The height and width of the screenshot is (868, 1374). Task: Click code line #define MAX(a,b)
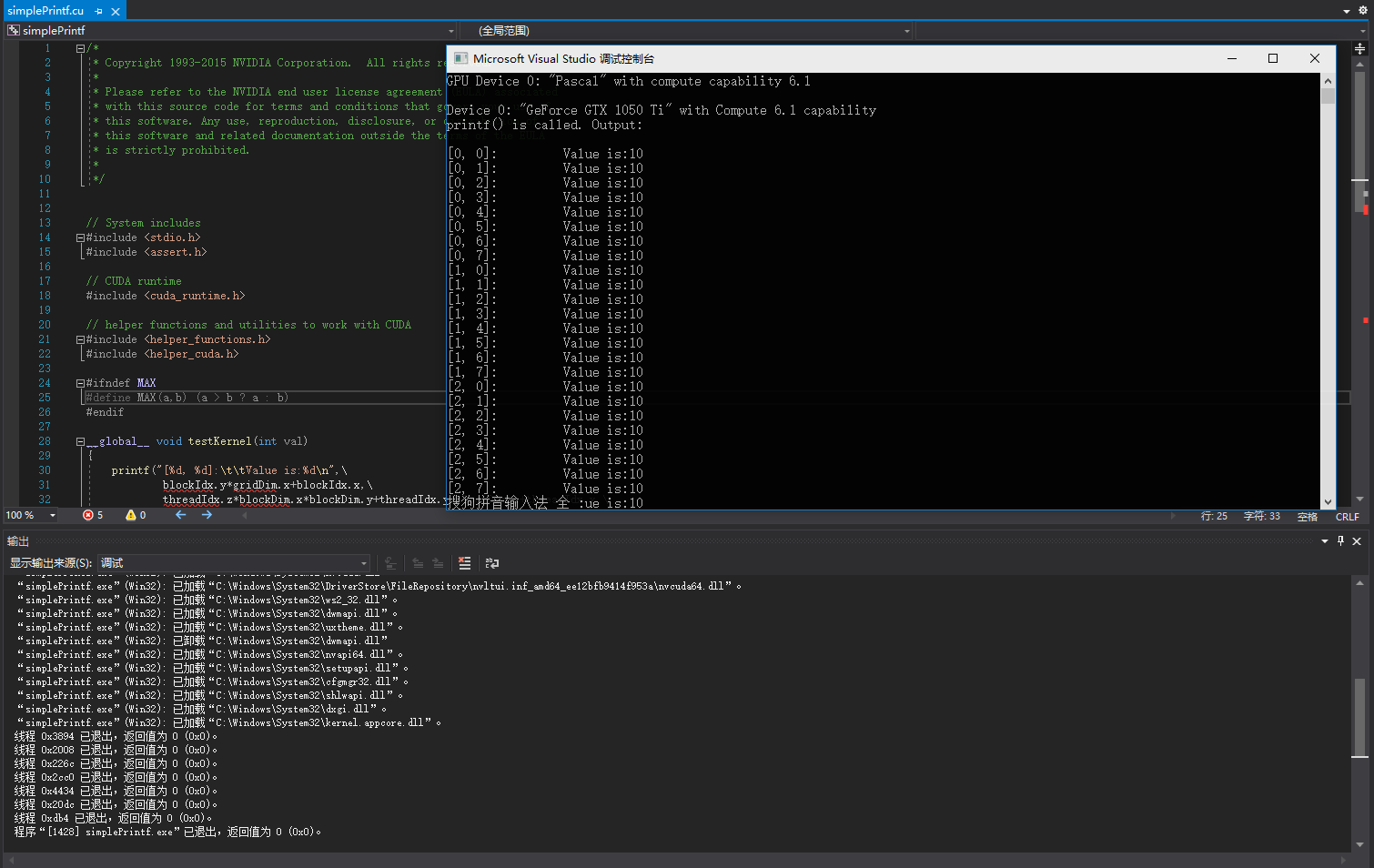[x=187, y=398]
